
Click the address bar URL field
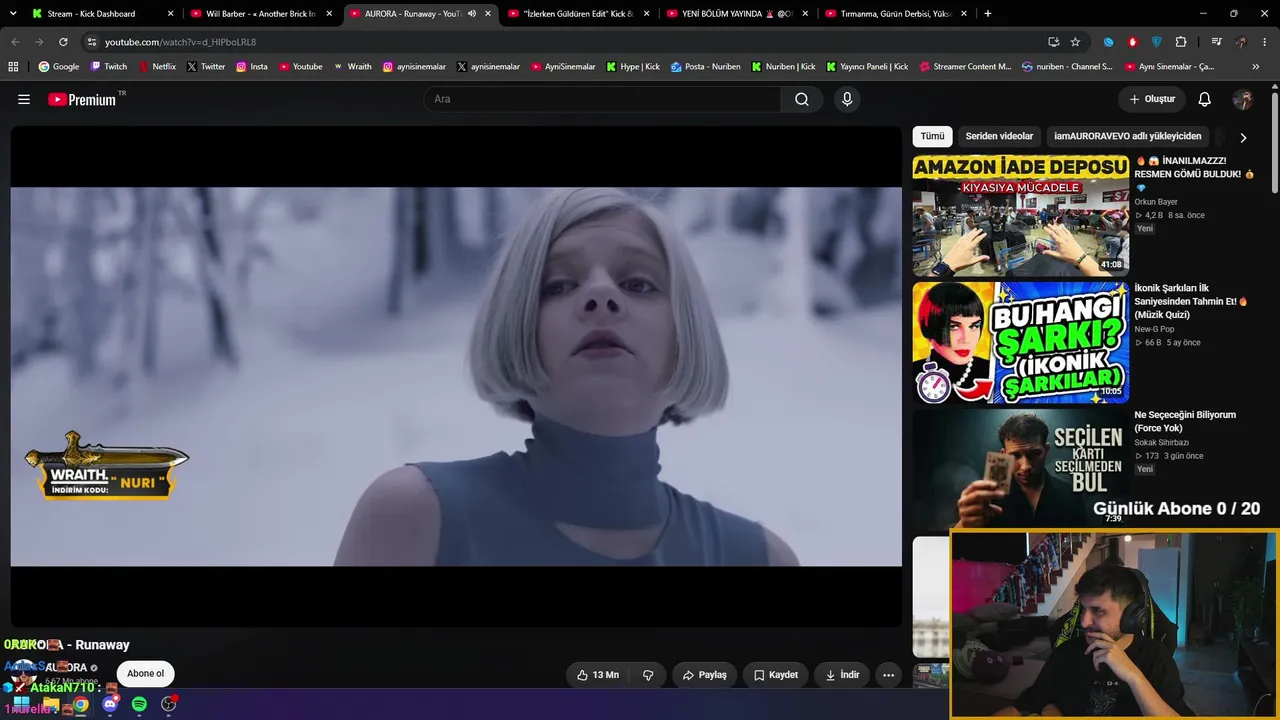tap(560, 42)
